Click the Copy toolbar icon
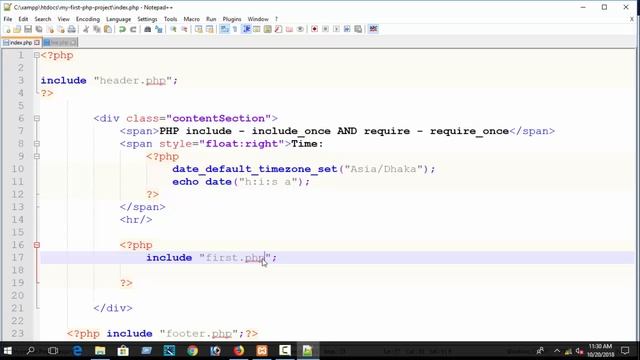The image size is (640, 360). click(x=97, y=29)
